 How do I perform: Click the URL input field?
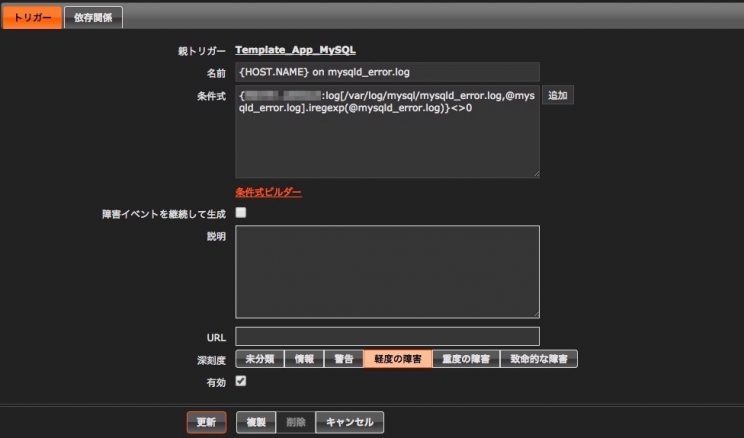[387, 336]
